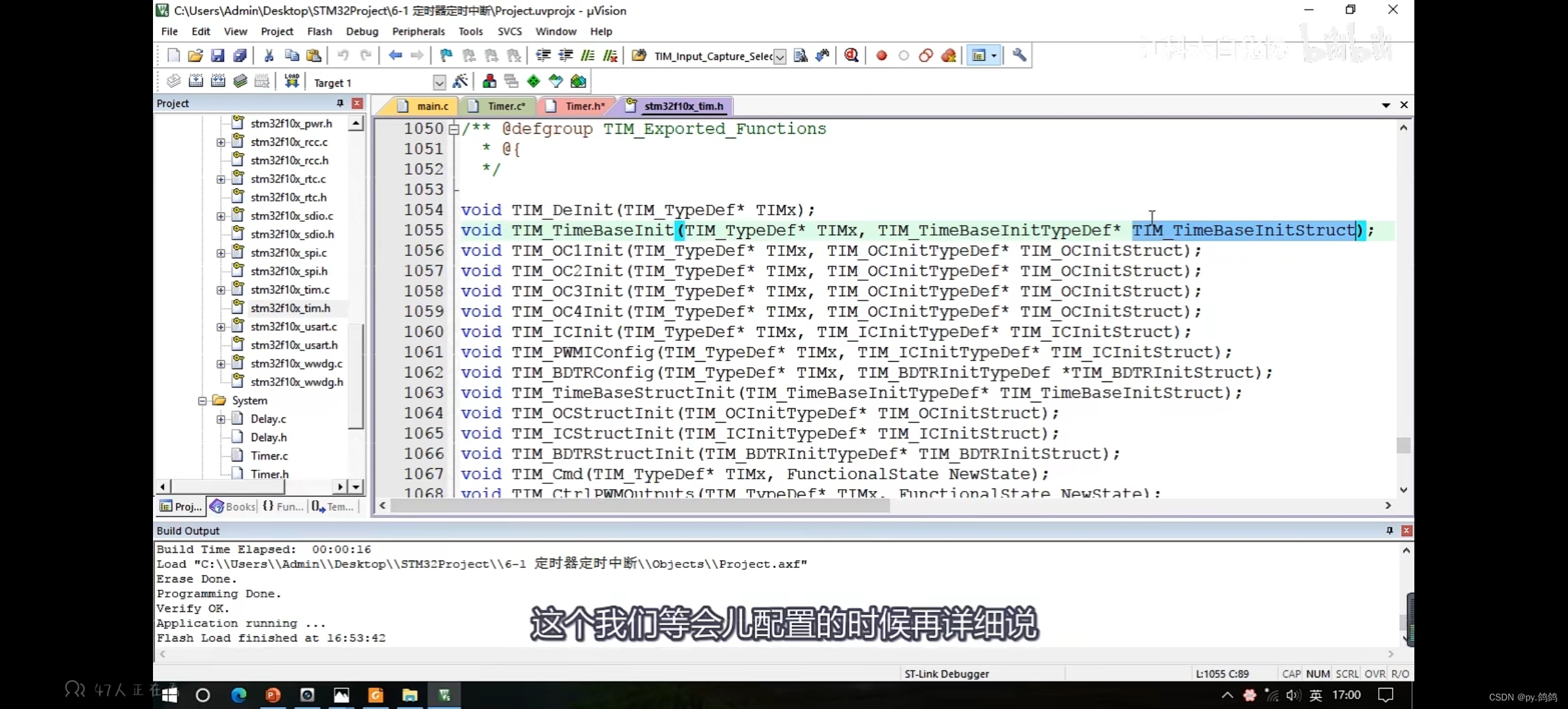Open the Target 1 selection dropdown
Viewport: 1568px width, 709px height.
(x=439, y=83)
